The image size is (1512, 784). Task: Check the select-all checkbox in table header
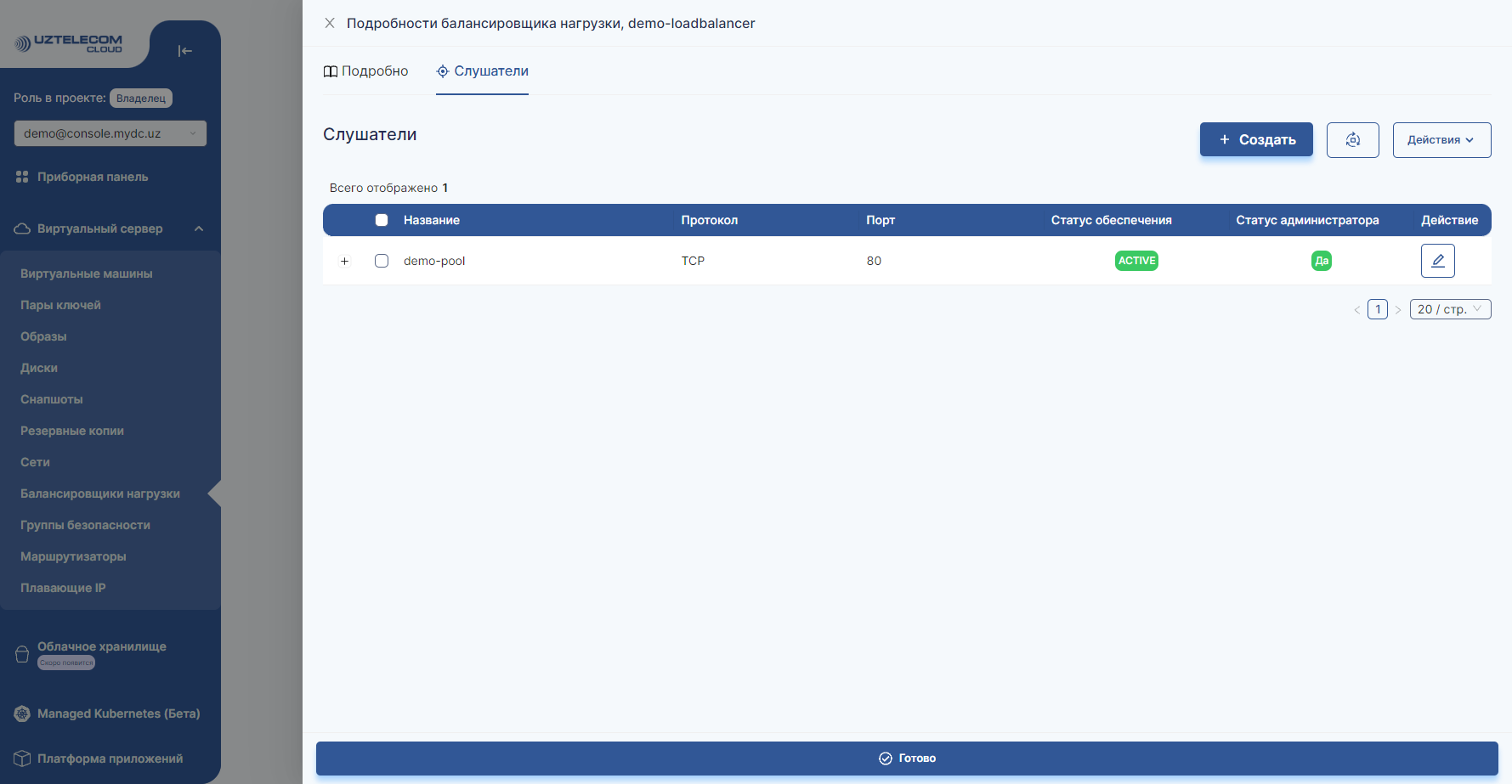coord(382,220)
